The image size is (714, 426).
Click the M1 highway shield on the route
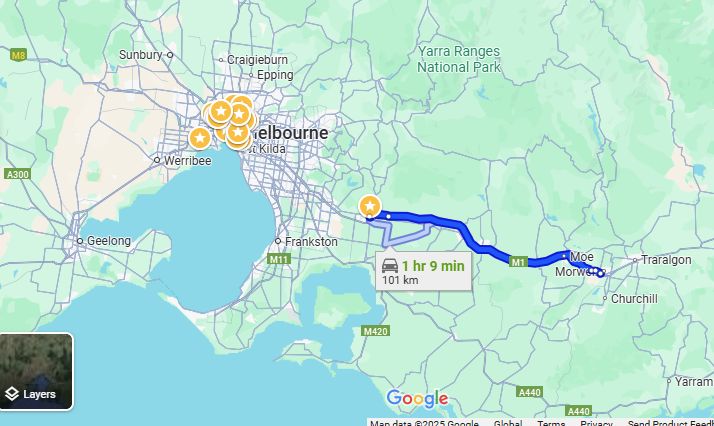coord(518,262)
